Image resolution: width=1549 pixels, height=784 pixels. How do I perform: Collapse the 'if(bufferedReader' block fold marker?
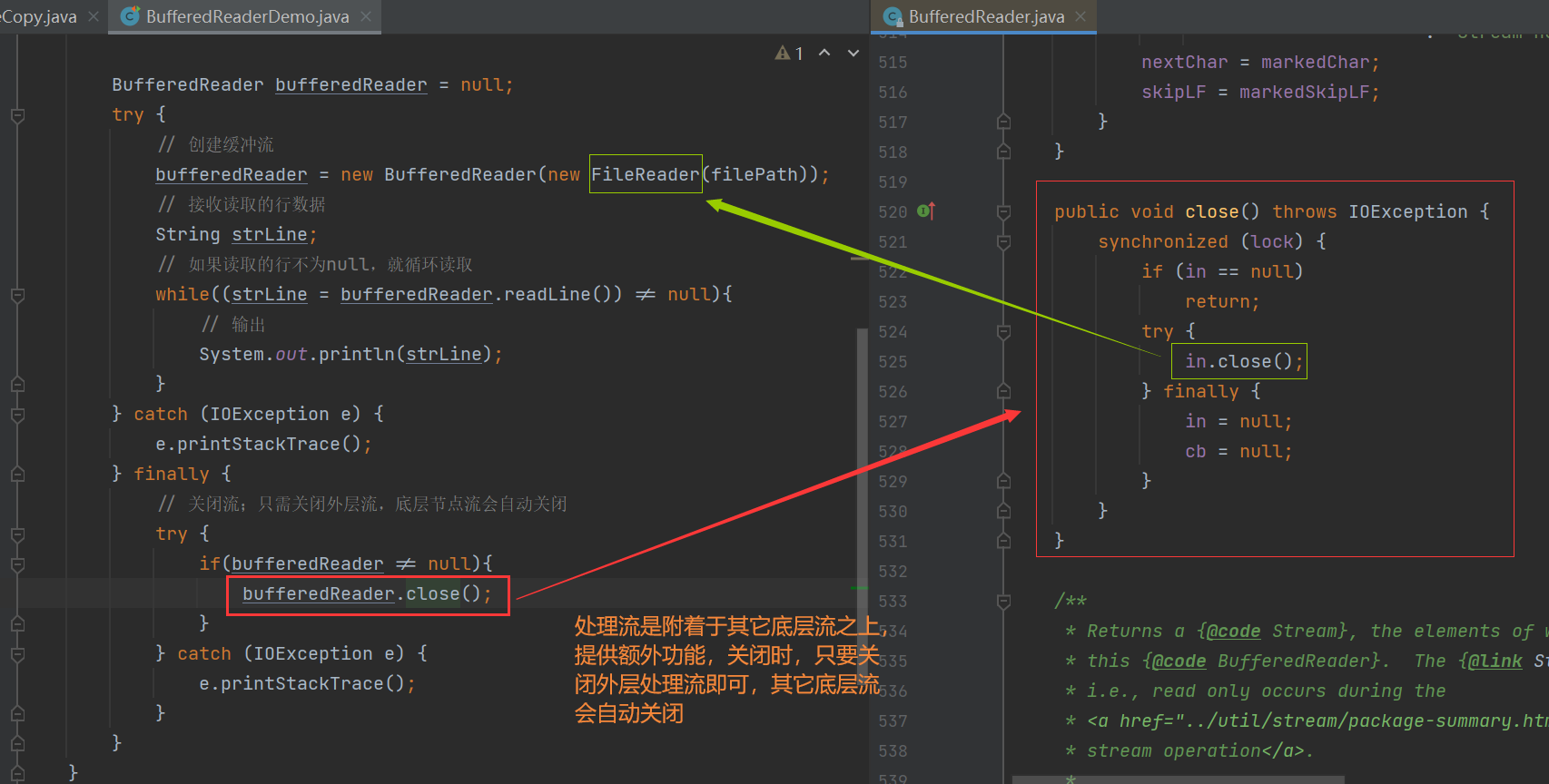(x=17, y=564)
